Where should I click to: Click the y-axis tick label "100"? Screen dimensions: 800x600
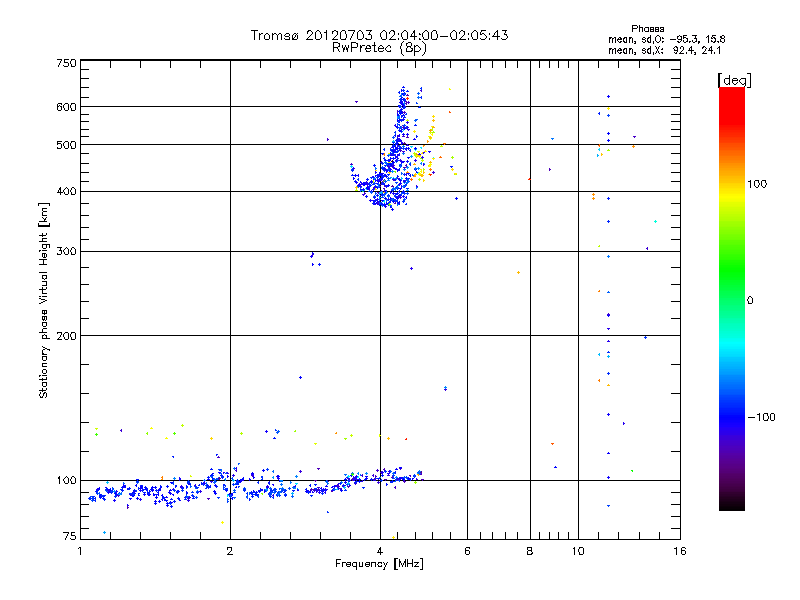tap(67, 481)
